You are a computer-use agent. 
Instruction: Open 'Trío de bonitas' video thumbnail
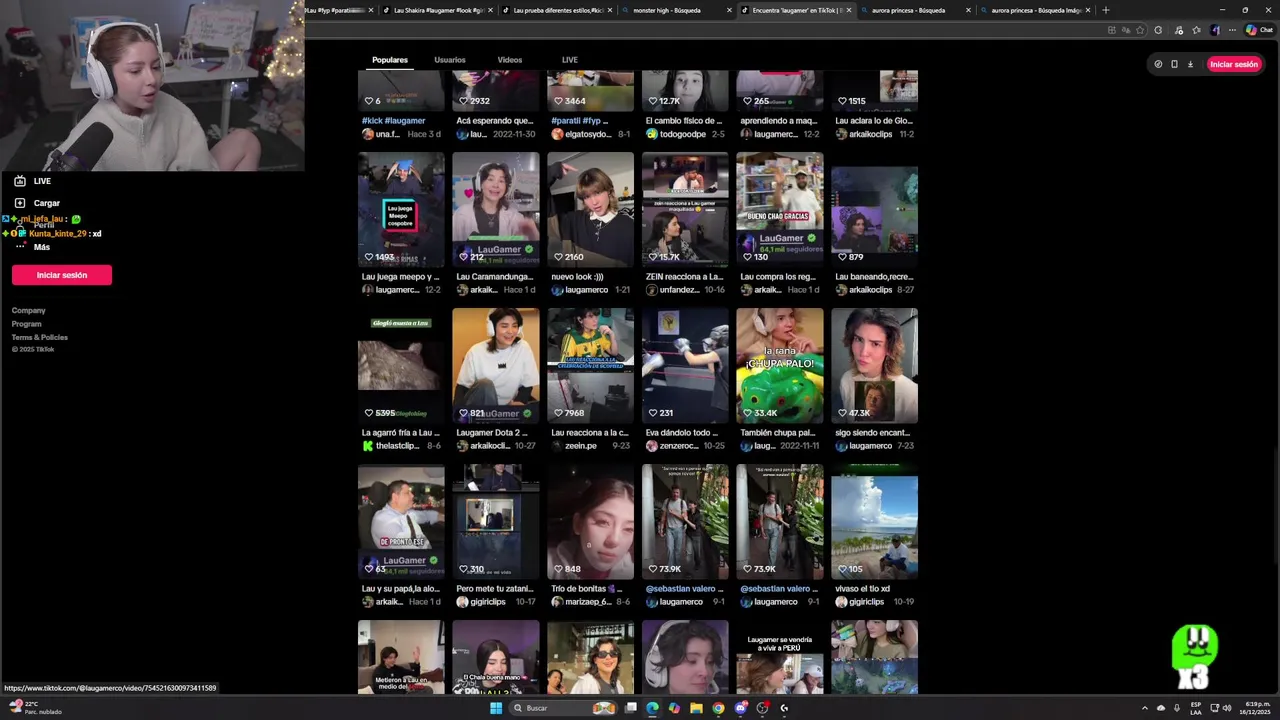pos(590,521)
